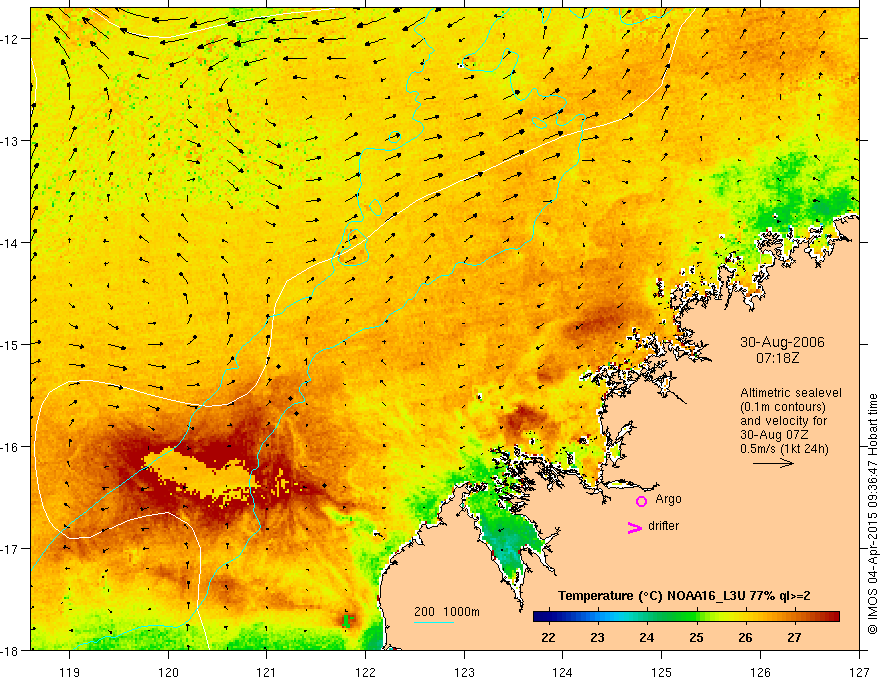
Task: Click the latitude tick label -14
Action: pos(11,243)
